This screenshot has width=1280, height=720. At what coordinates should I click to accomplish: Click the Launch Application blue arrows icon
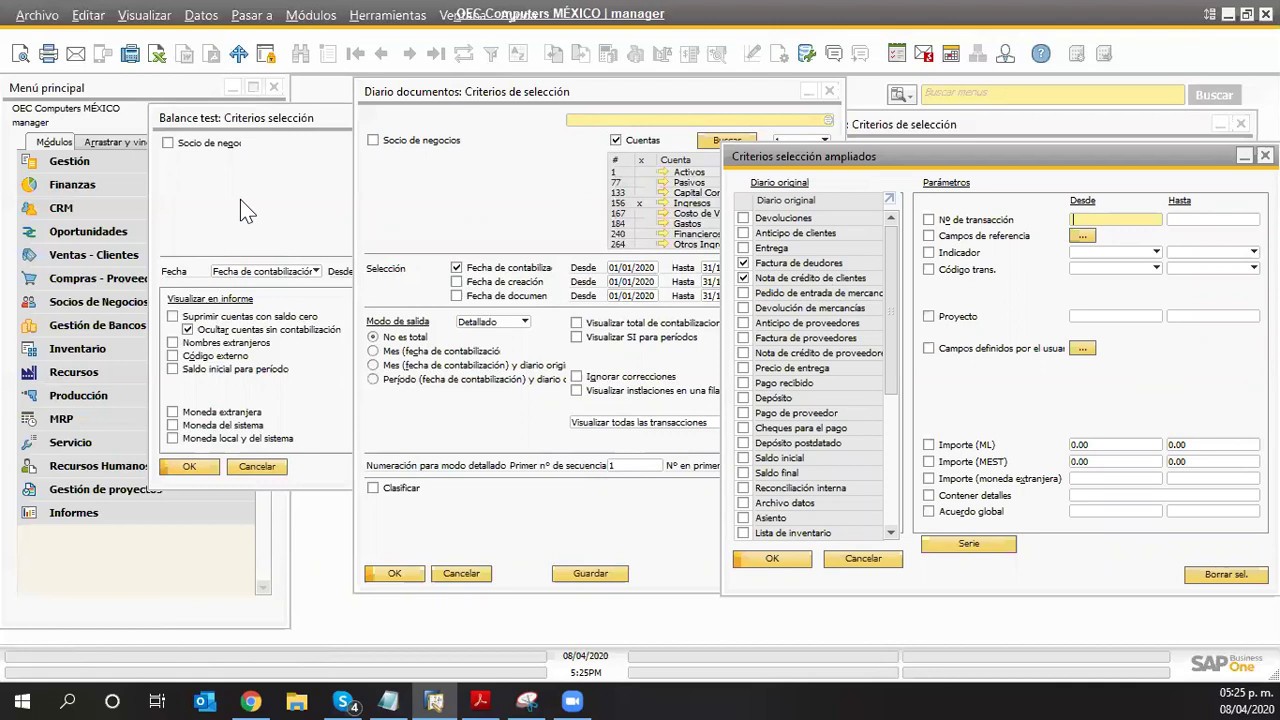coord(239,54)
